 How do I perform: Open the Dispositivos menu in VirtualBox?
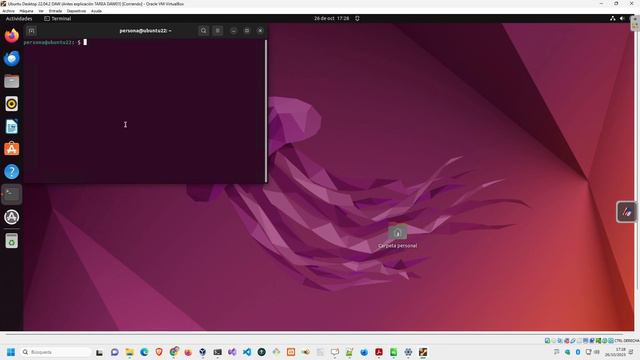[76, 11]
